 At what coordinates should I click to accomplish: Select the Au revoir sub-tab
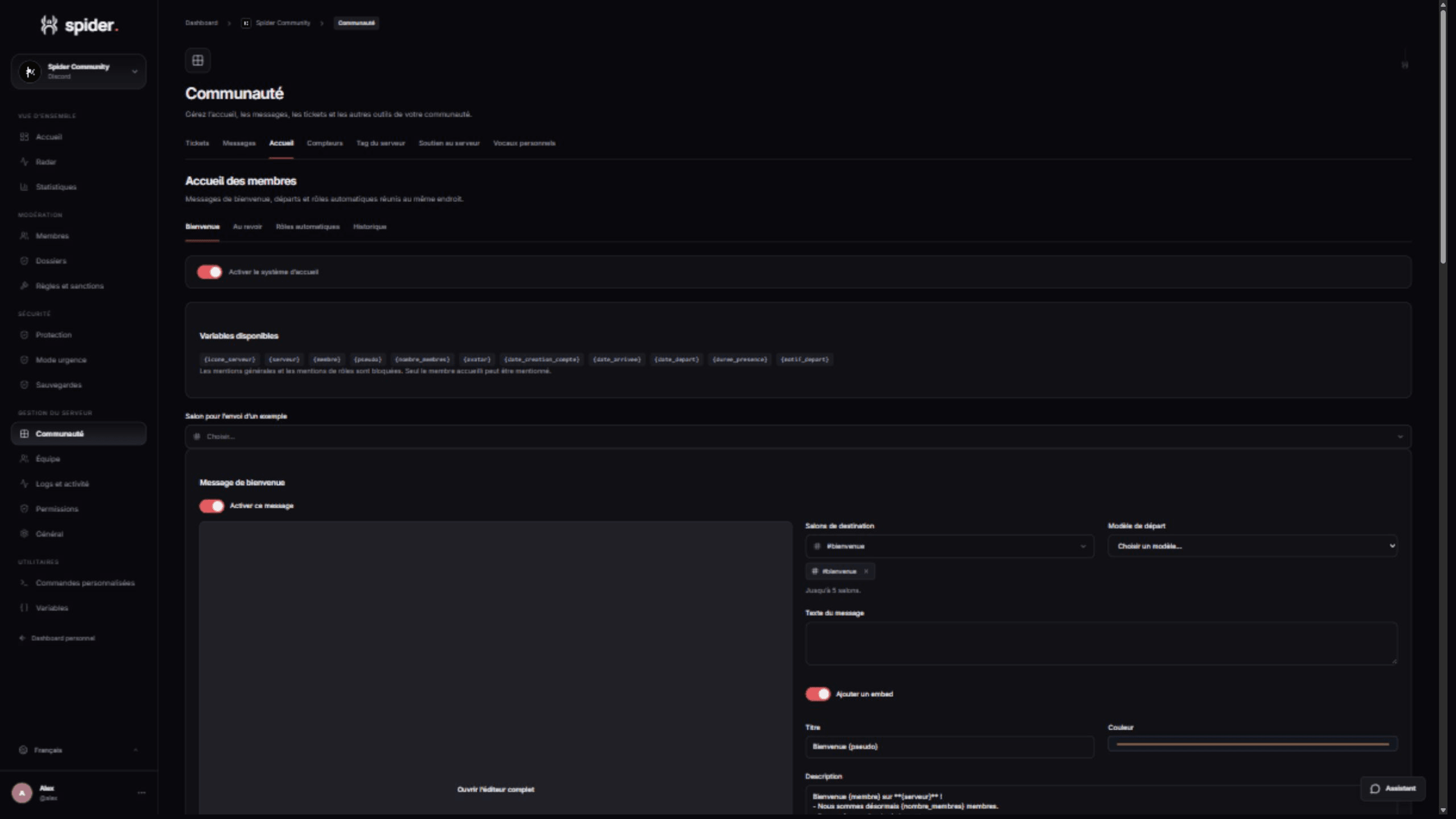point(247,227)
